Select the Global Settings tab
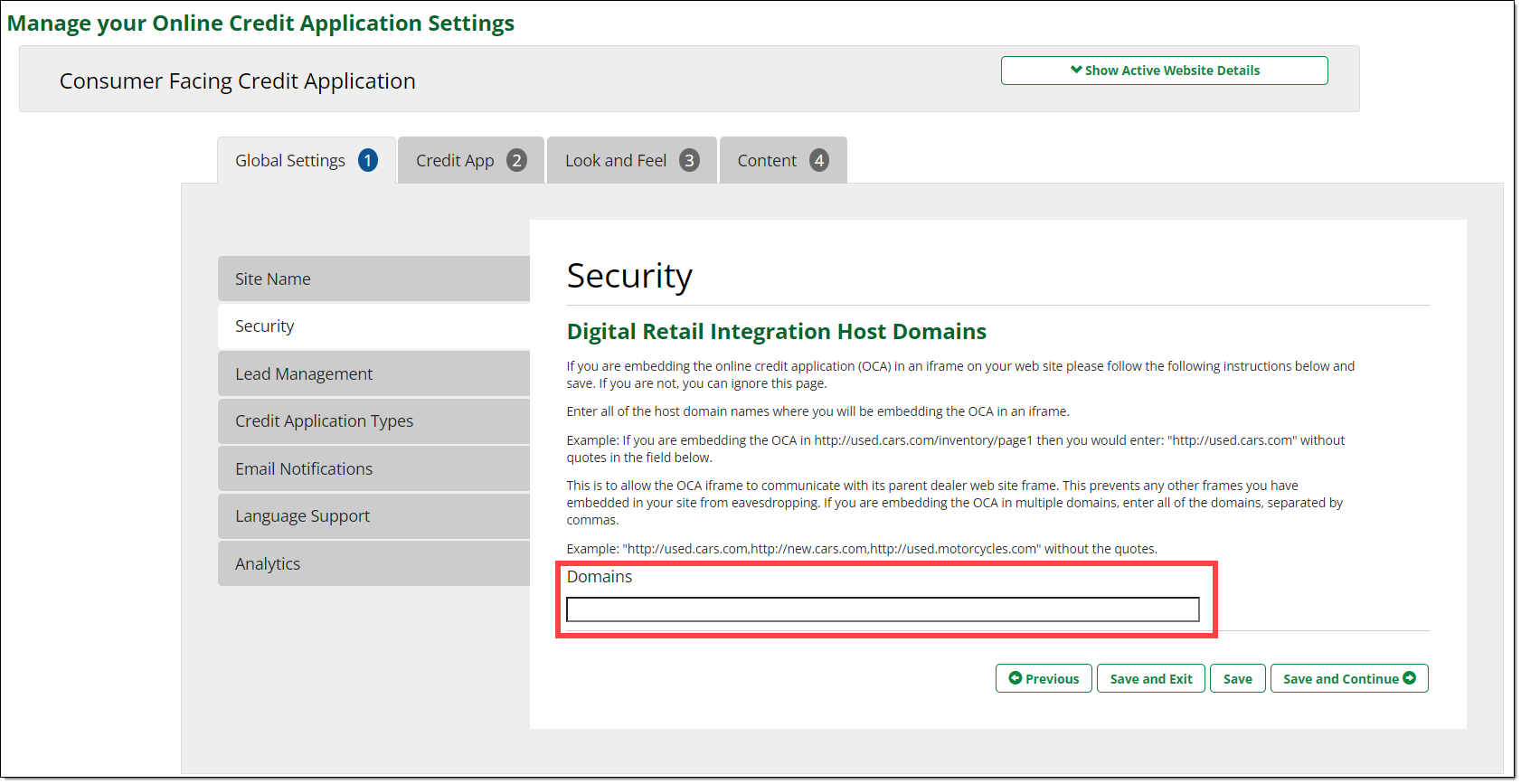 click(290, 161)
